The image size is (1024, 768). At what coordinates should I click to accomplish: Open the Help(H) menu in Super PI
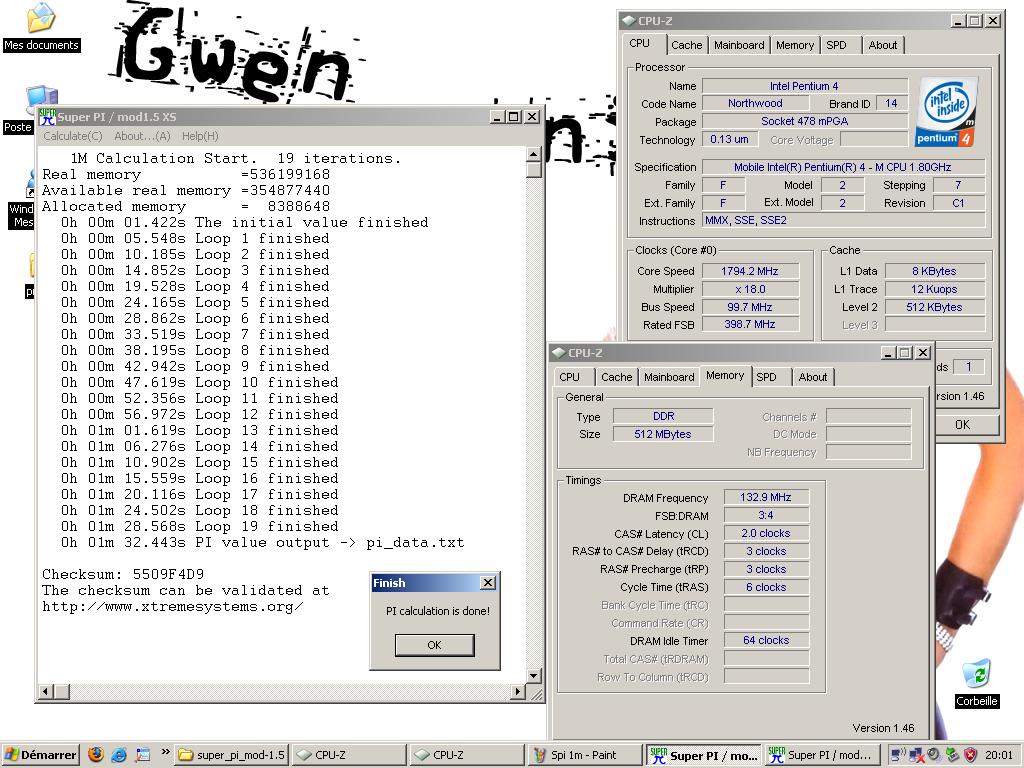[x=200, y=136]
